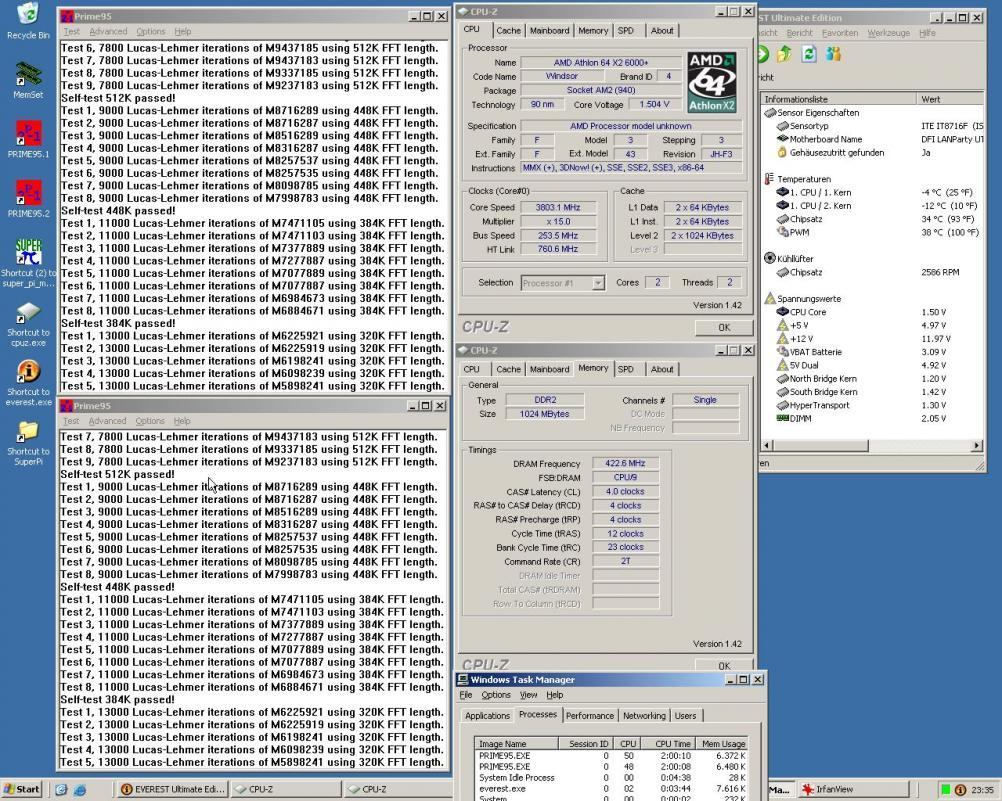Switch to EVEREST Ultimate Edition taskbar button
The width and height of the screenshot is (1002, 801).
pos(173,789)
